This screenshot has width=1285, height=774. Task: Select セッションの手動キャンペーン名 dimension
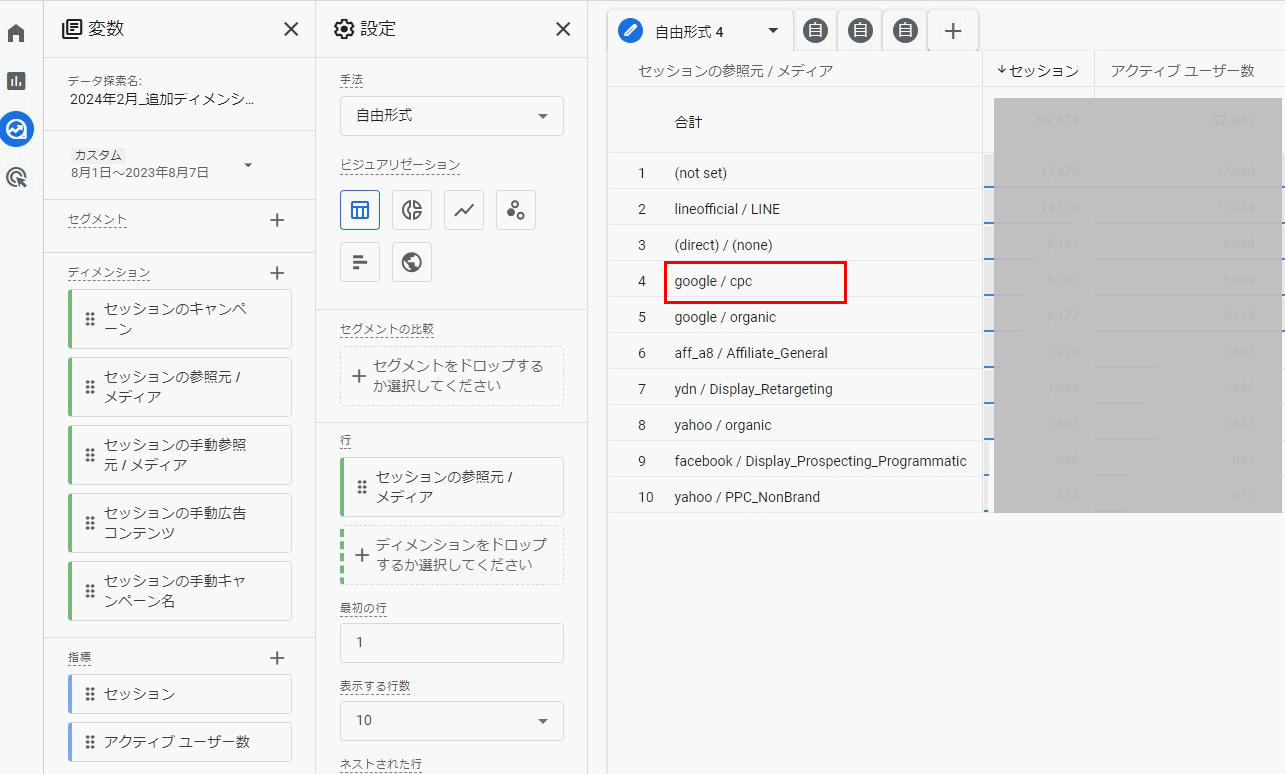click(180, 591)
